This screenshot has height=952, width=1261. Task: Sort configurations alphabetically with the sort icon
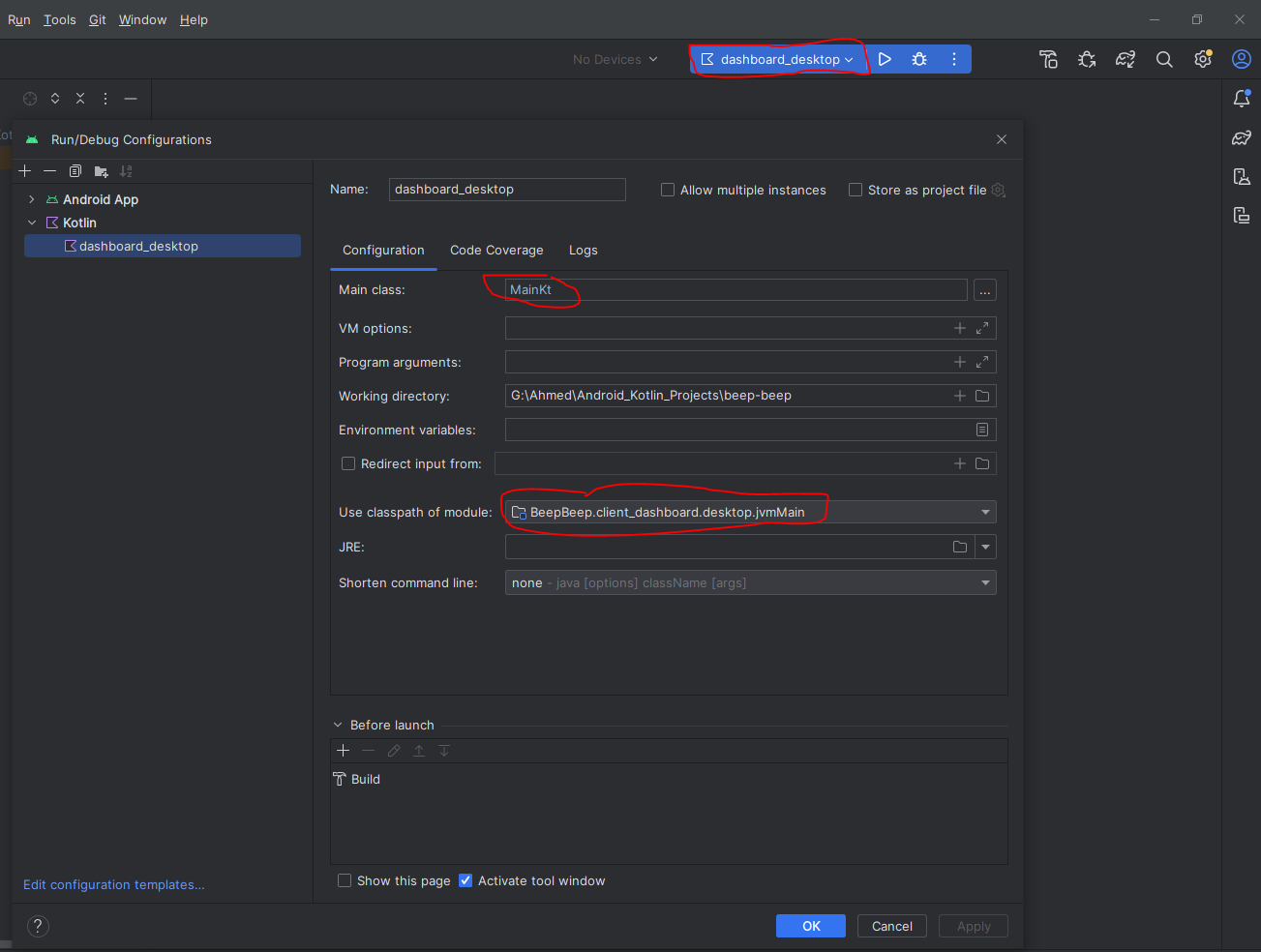[126, 171]
